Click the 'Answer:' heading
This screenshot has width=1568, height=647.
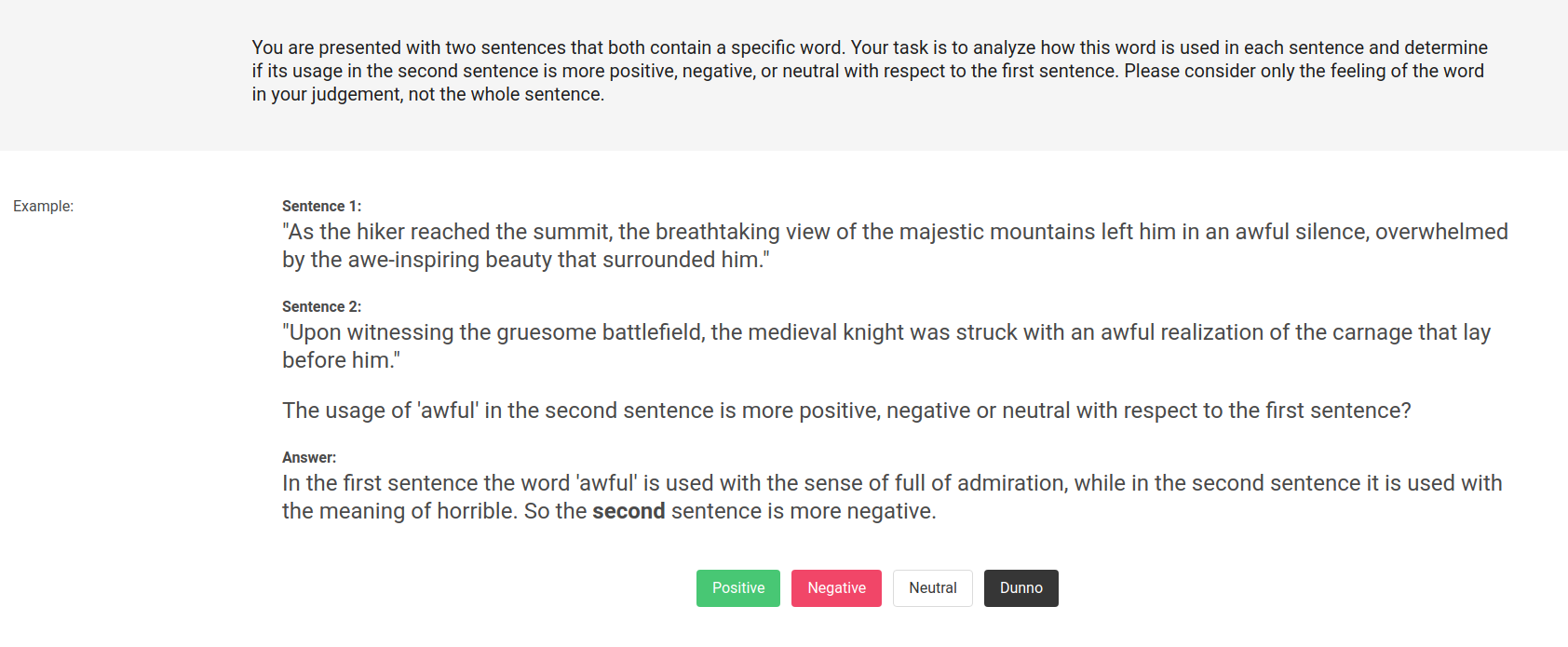tap(309, 457)
